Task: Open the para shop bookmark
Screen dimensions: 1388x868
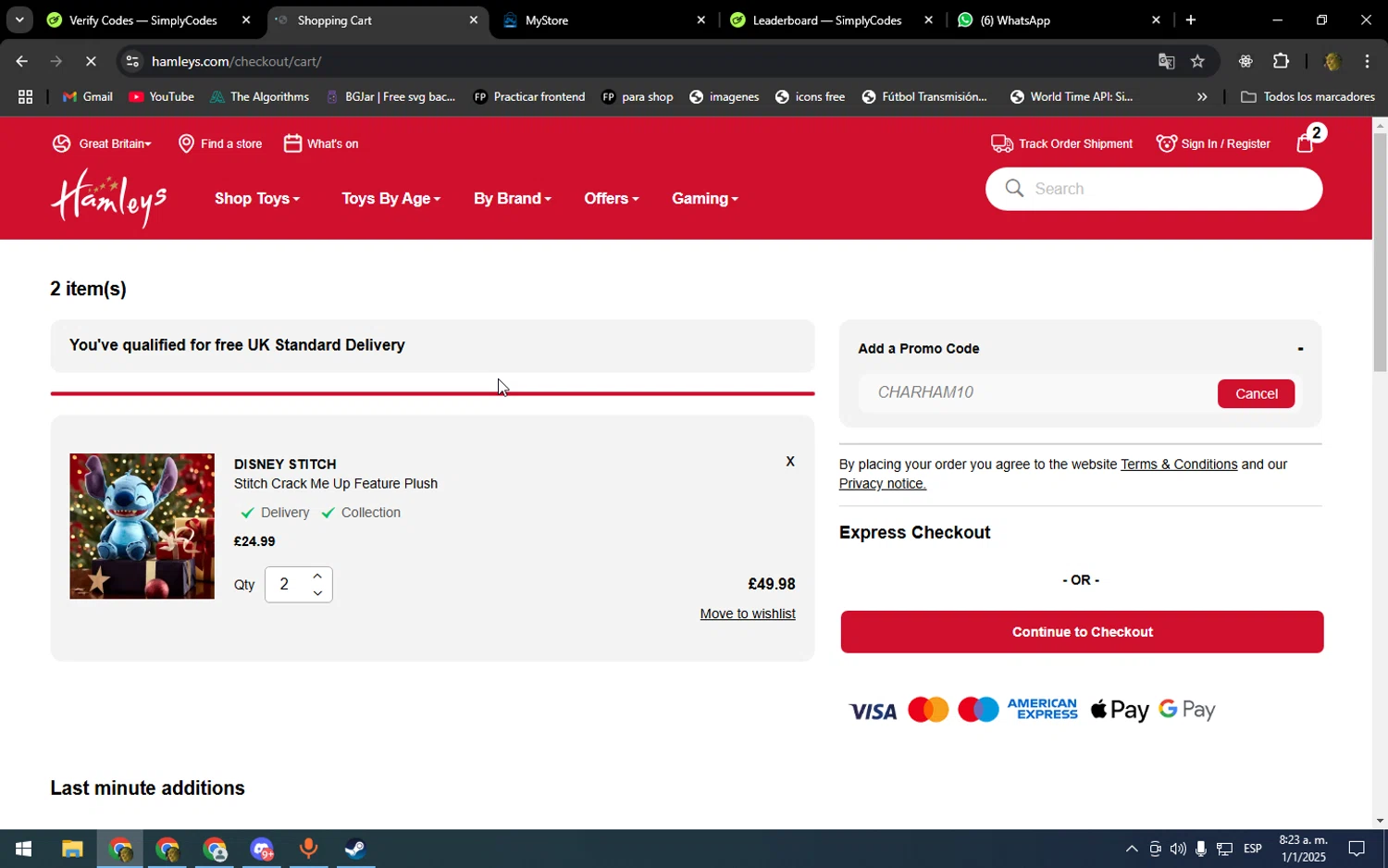Action: point(638,96)
